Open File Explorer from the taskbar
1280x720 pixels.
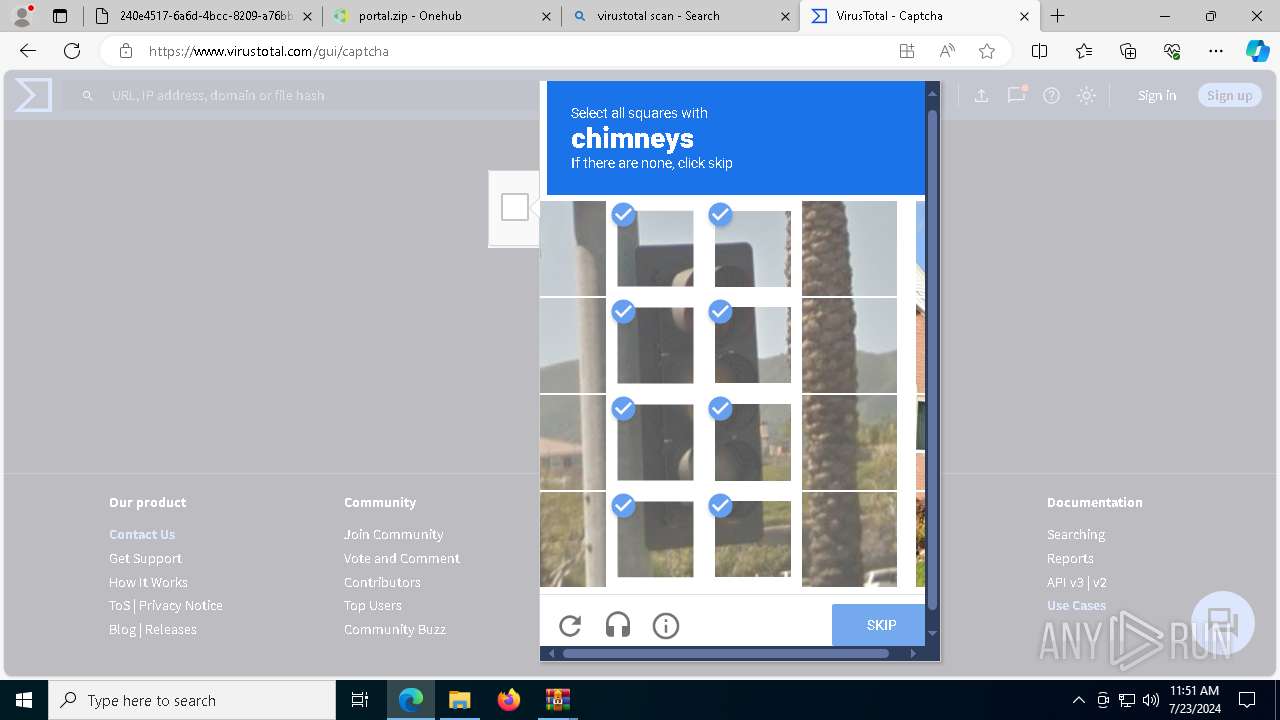coord(459,700)
